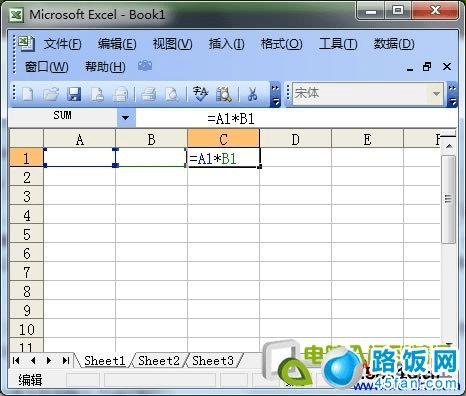The width and height of the screenshot is (466, 396).
Task: Open the Name Box dropdown arrow
Action: pyautogui.click(x=126, y=118)
